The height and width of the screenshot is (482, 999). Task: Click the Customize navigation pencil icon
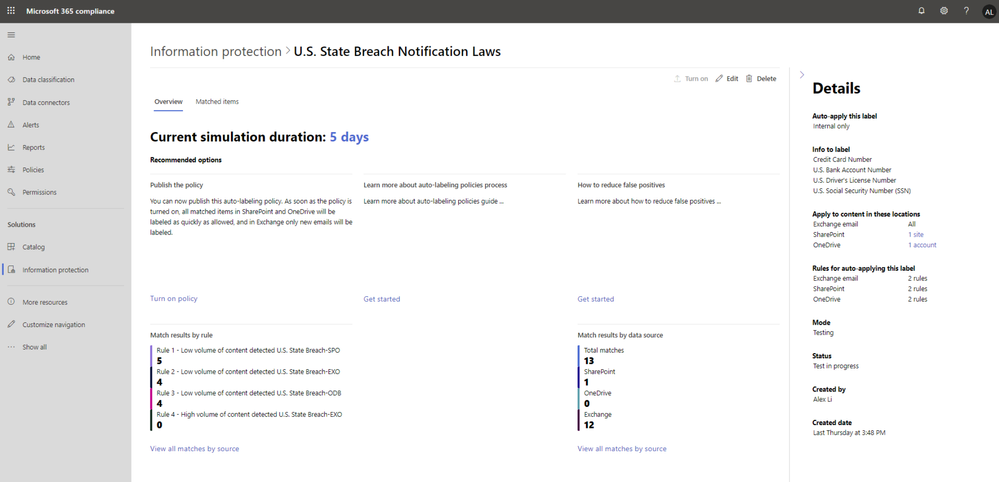pyautogui.click(x=11, y=324)
